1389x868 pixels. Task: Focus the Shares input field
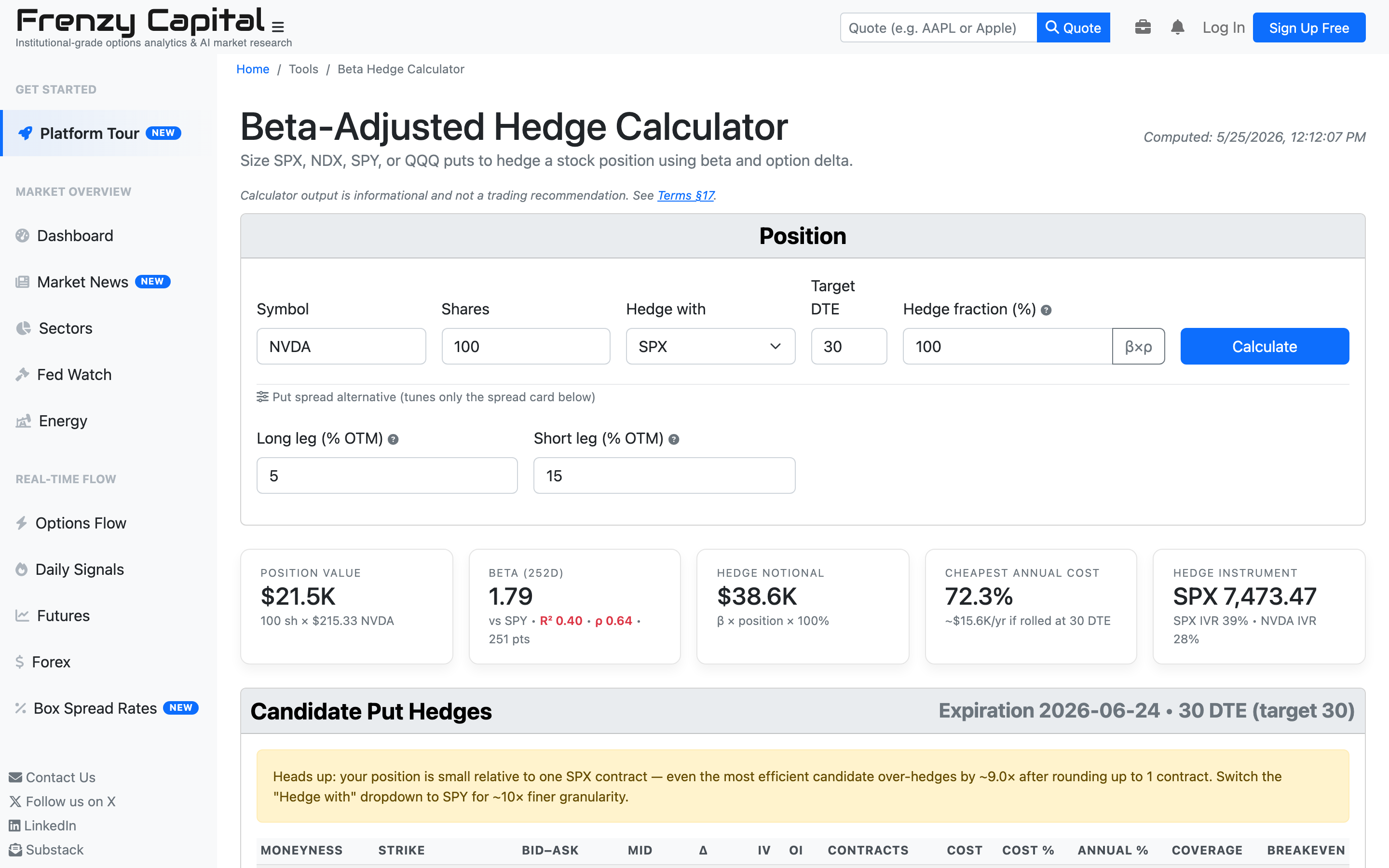coord(526,346)
